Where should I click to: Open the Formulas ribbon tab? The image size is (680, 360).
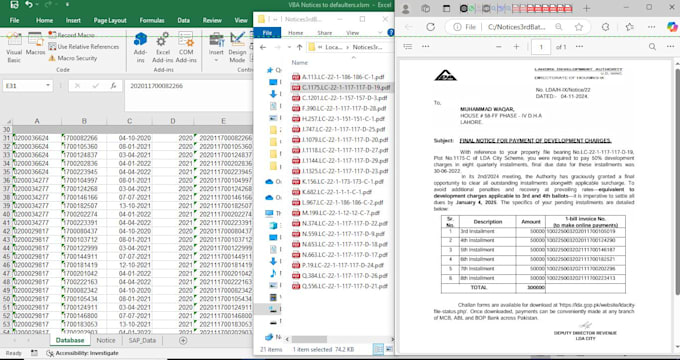tap(152, 20)
